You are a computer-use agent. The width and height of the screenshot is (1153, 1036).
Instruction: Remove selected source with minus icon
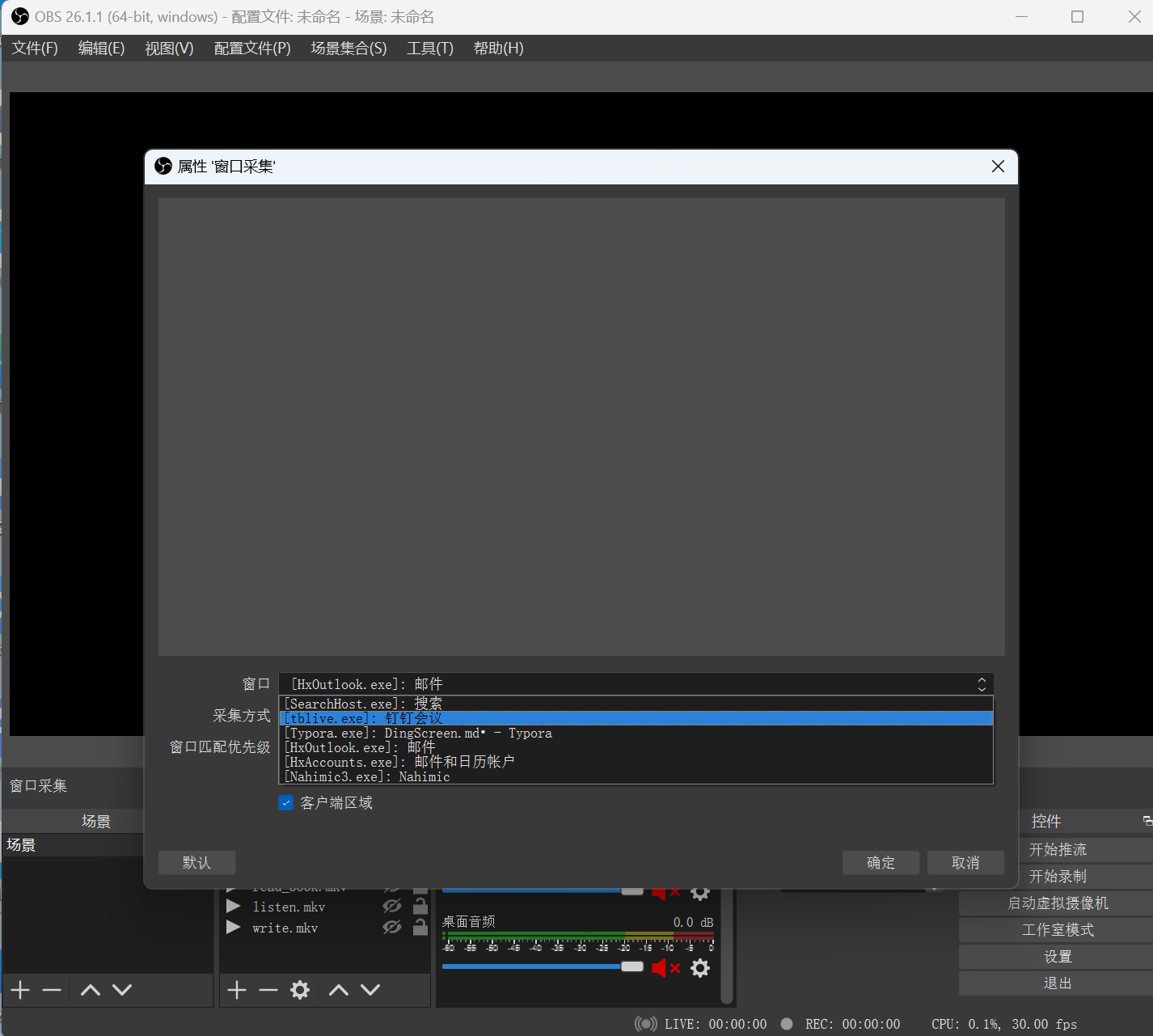(268, 990)
